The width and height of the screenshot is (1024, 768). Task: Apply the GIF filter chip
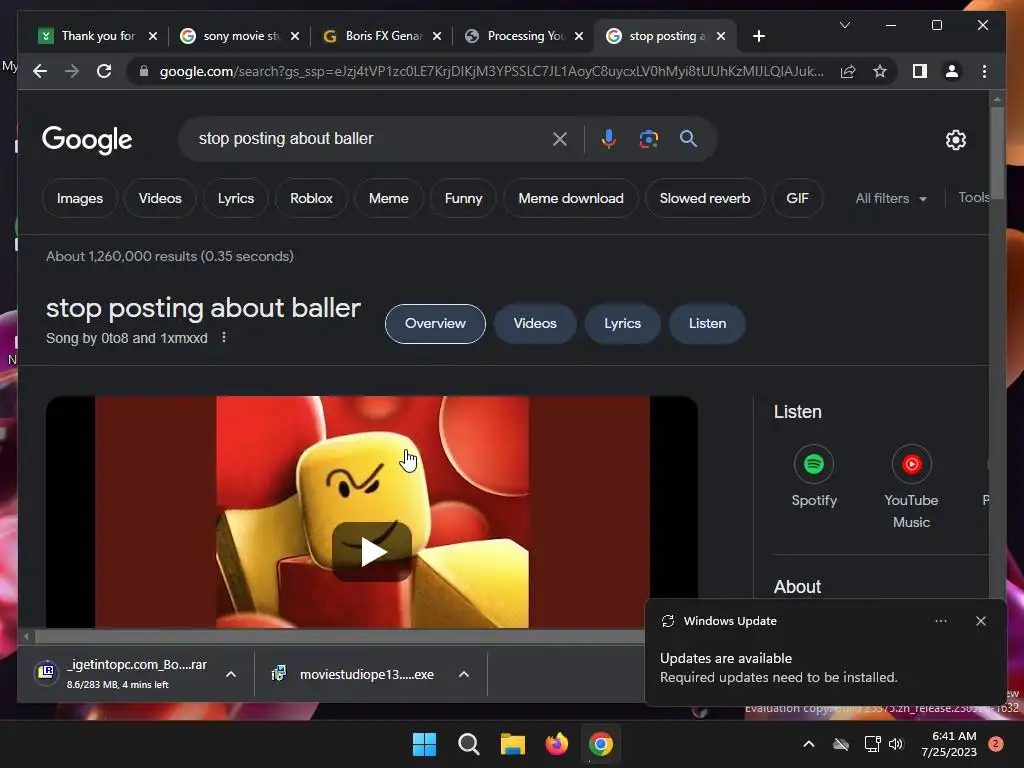tap(797, 199)
